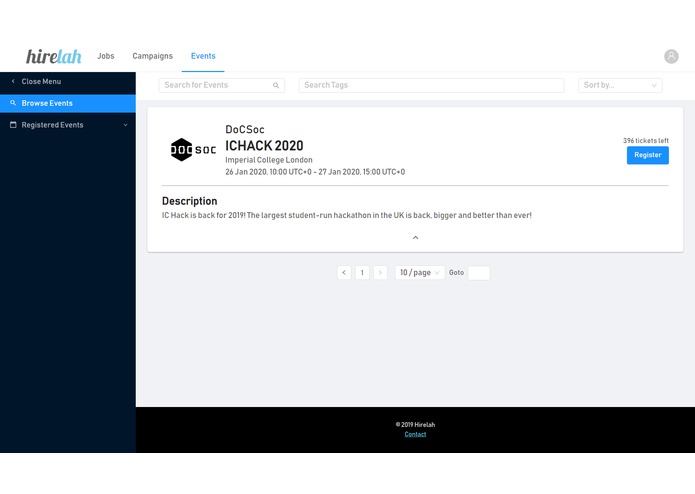Open the user profile avatar icon
This screenshot has width=695, height=494.
pos(671,56)
